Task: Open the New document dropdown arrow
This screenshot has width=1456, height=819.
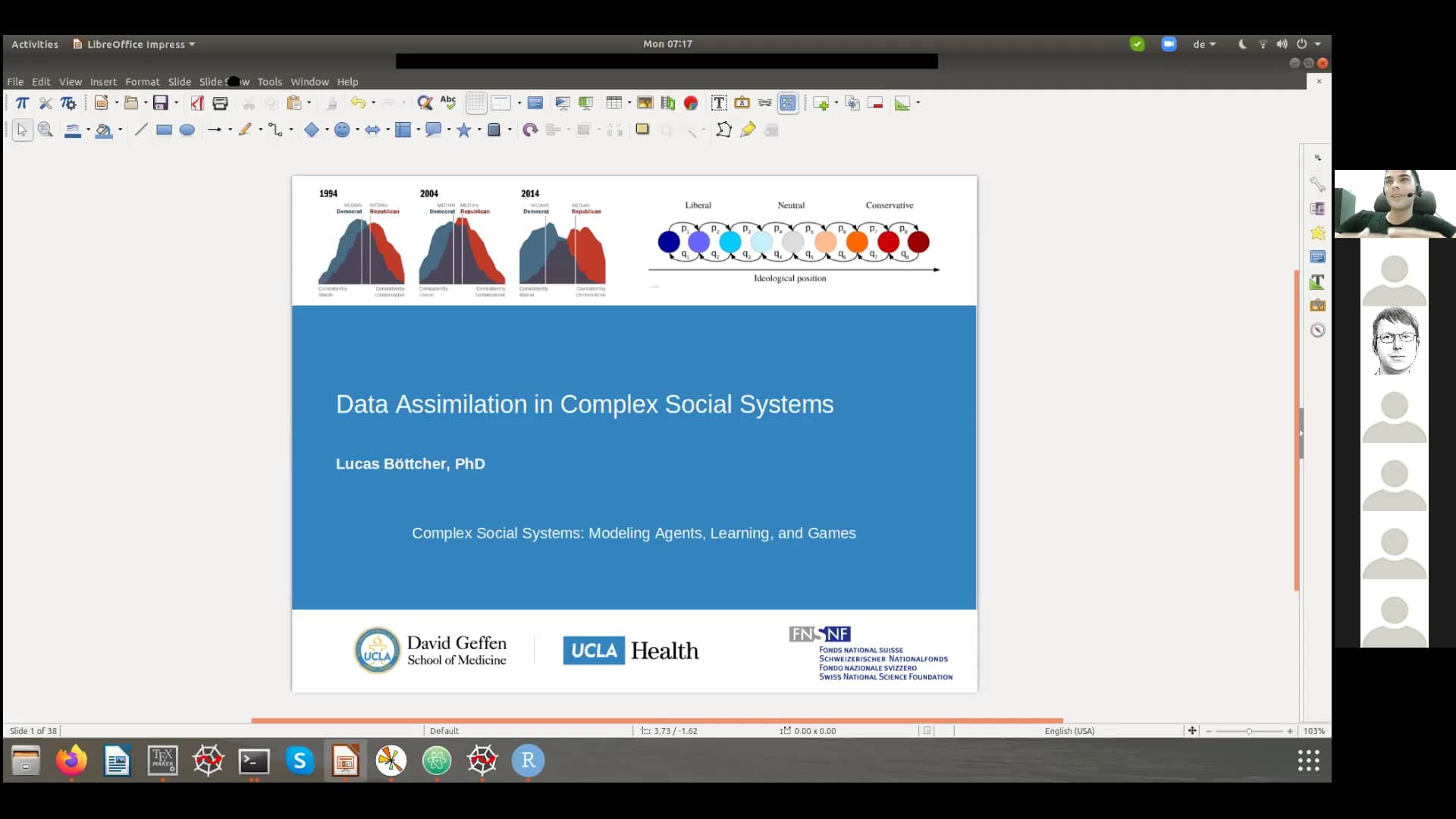Action: coord(117,103)
